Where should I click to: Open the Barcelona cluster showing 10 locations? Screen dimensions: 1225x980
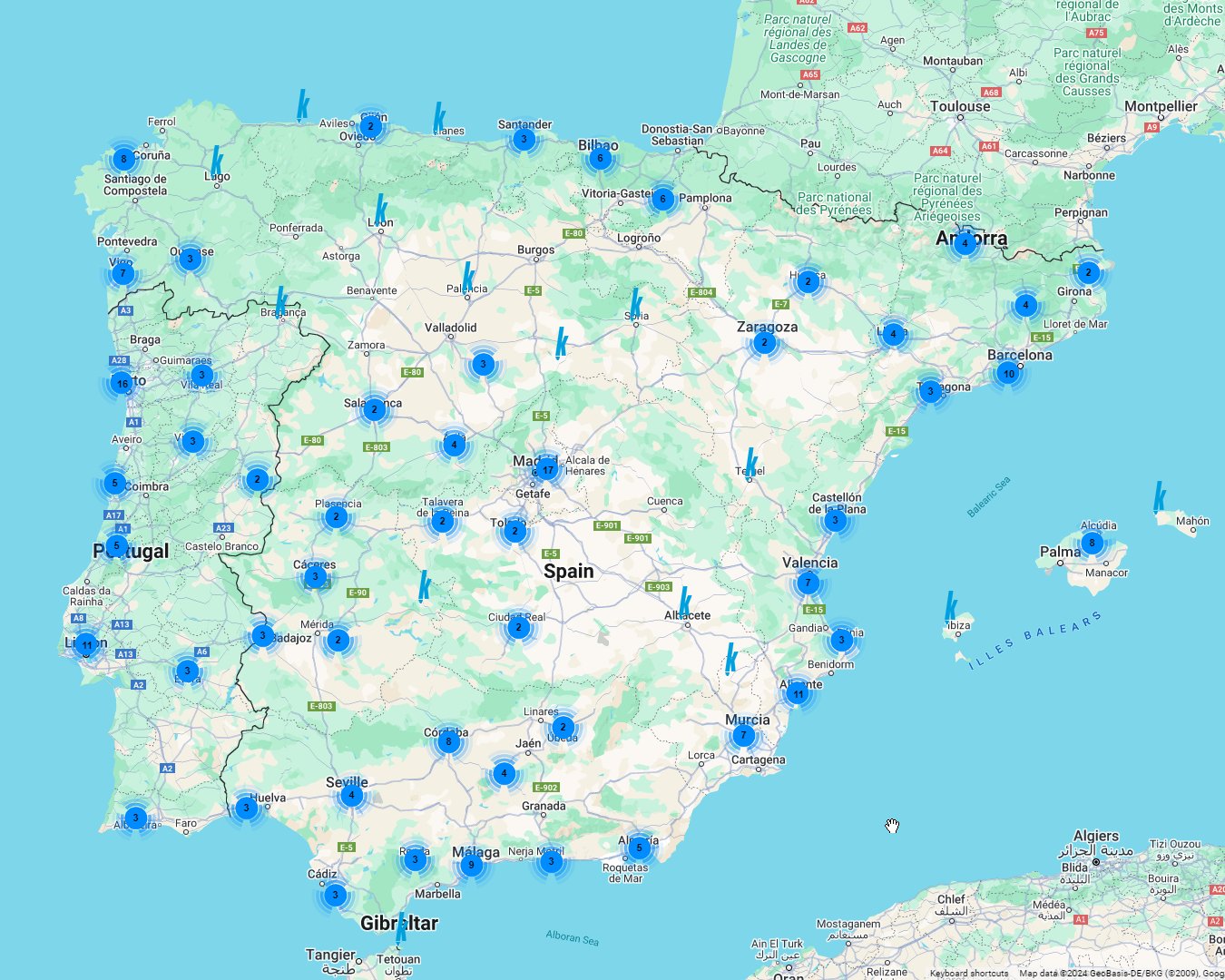1008,372
